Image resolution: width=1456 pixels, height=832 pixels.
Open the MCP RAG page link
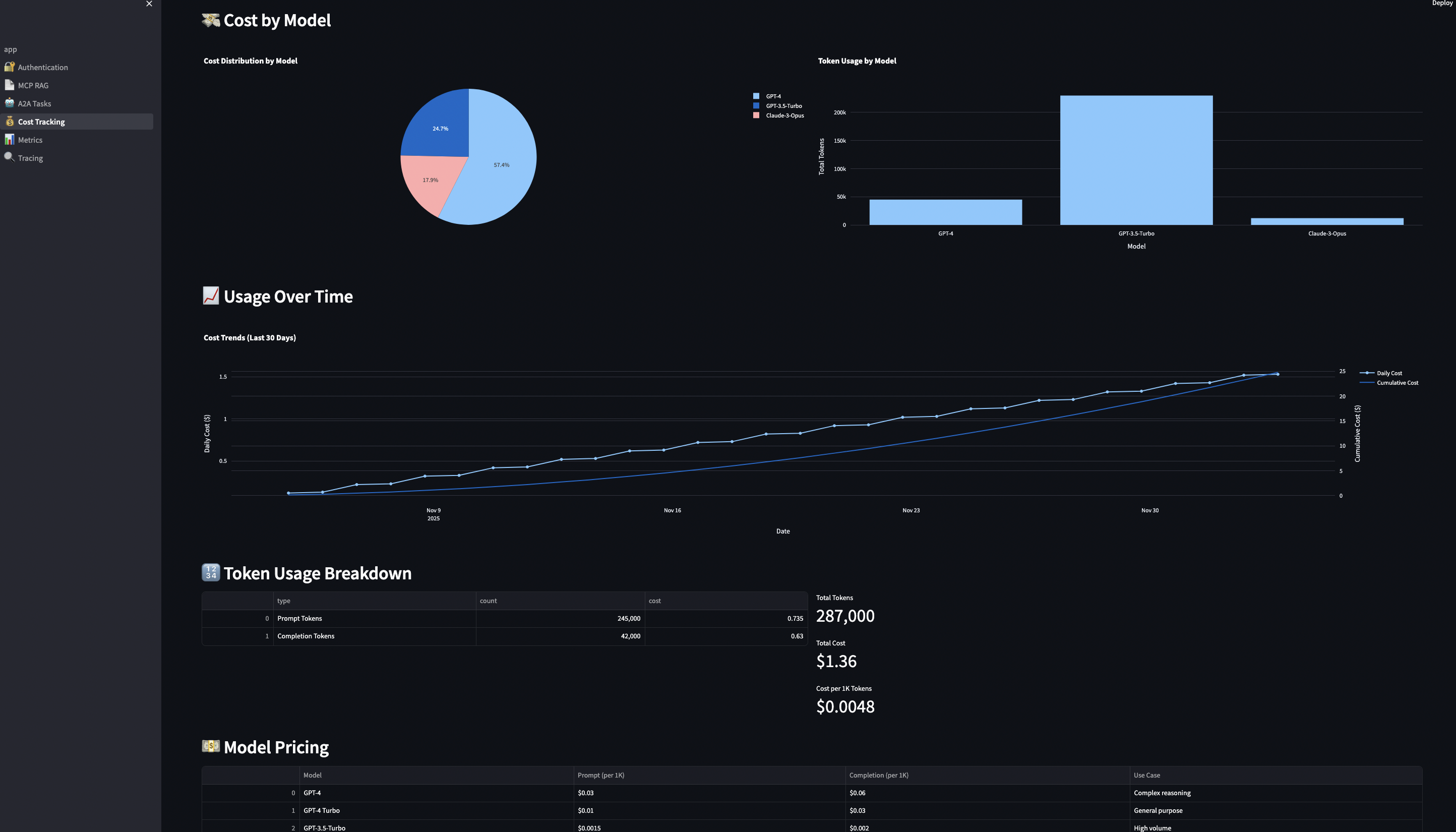coord(33,86)
